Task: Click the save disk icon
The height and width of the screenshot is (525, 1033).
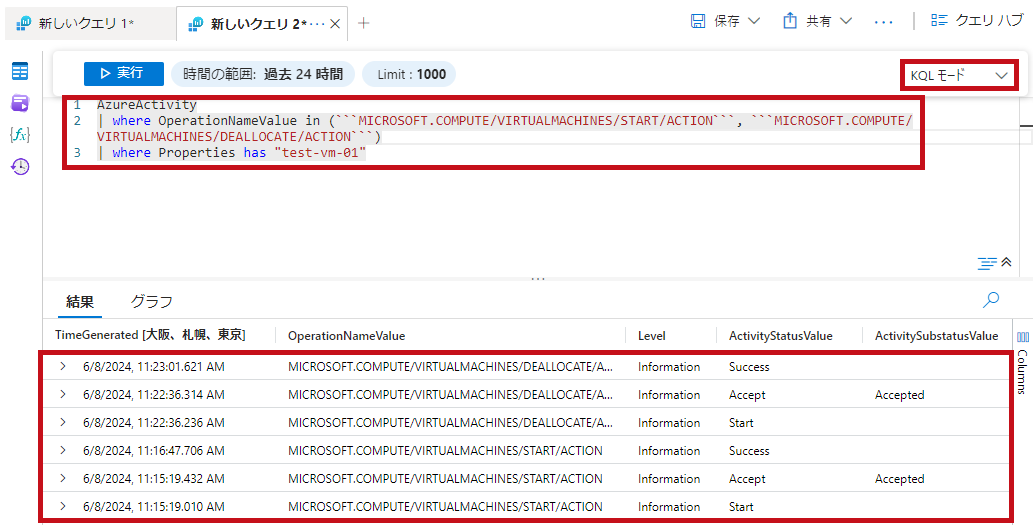Action: 698,21
